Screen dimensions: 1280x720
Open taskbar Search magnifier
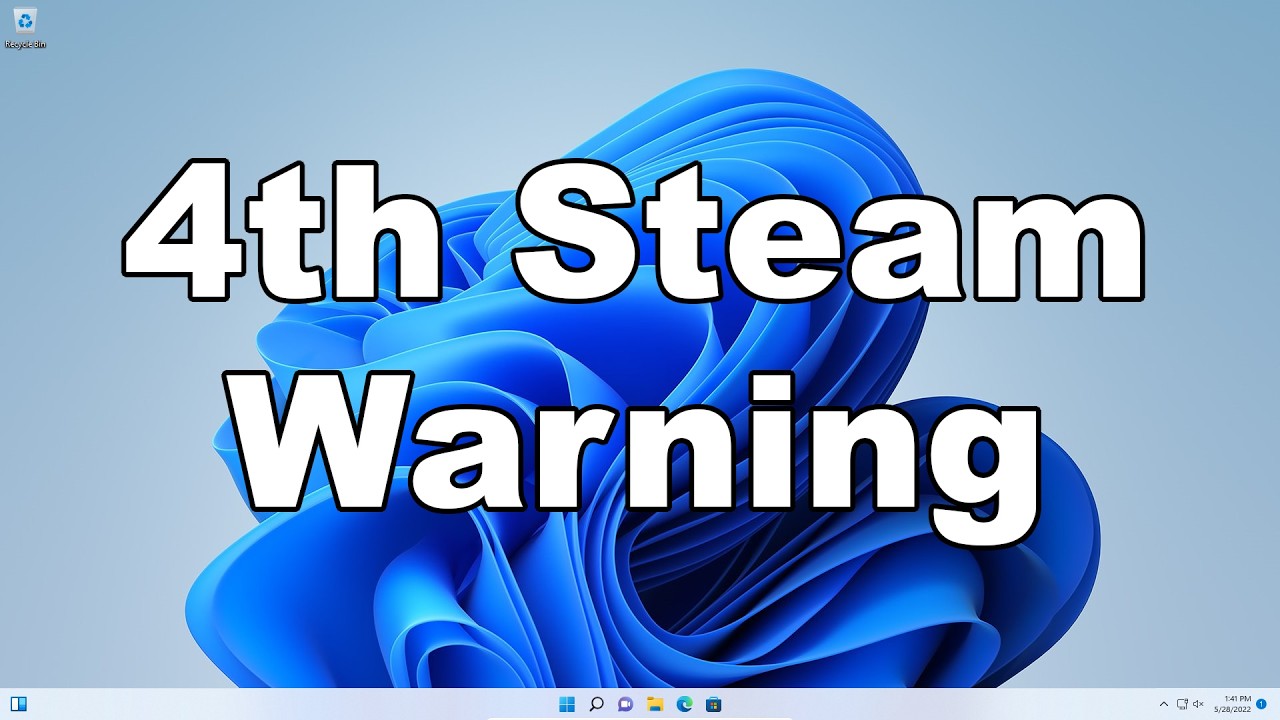[x=596, y=704]
